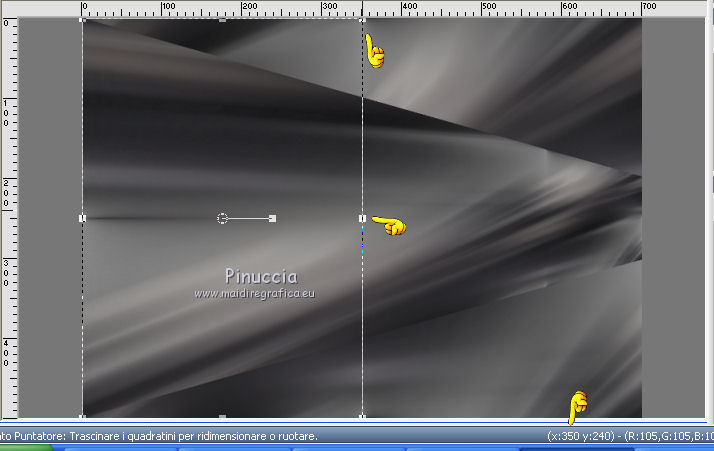Click the middle-right resize handle of the selection
Image resolution: width=714 pixels, height=451 pixels.
[362, 219]
